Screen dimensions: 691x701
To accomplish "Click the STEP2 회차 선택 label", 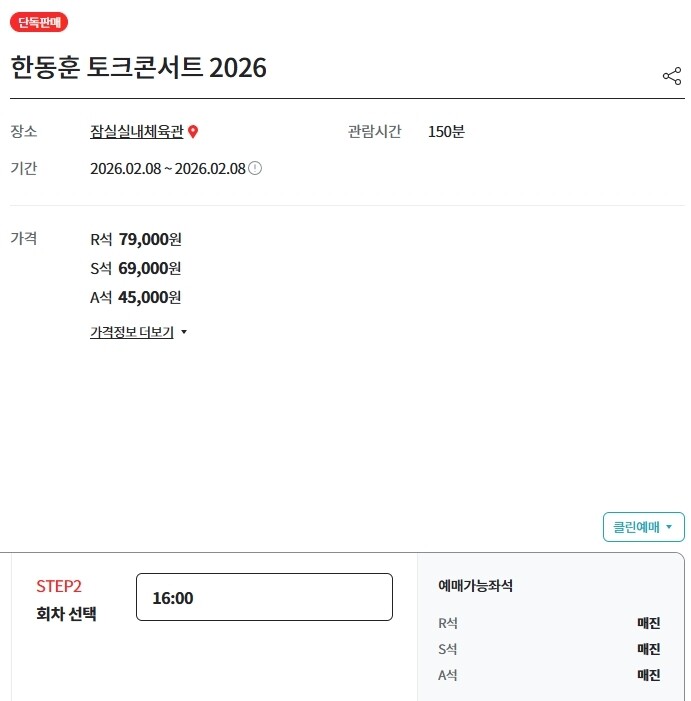I will pyautogui.click(x=66, y=600).
